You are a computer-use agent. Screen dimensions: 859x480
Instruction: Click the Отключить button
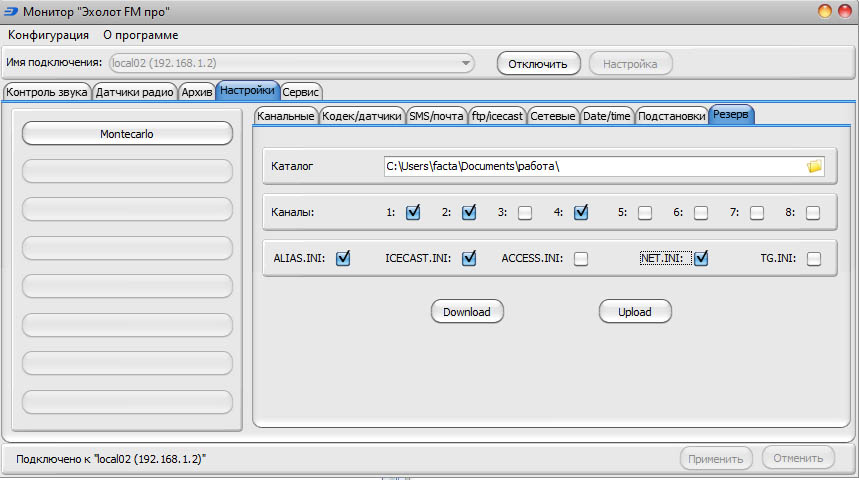coord(538,64)
